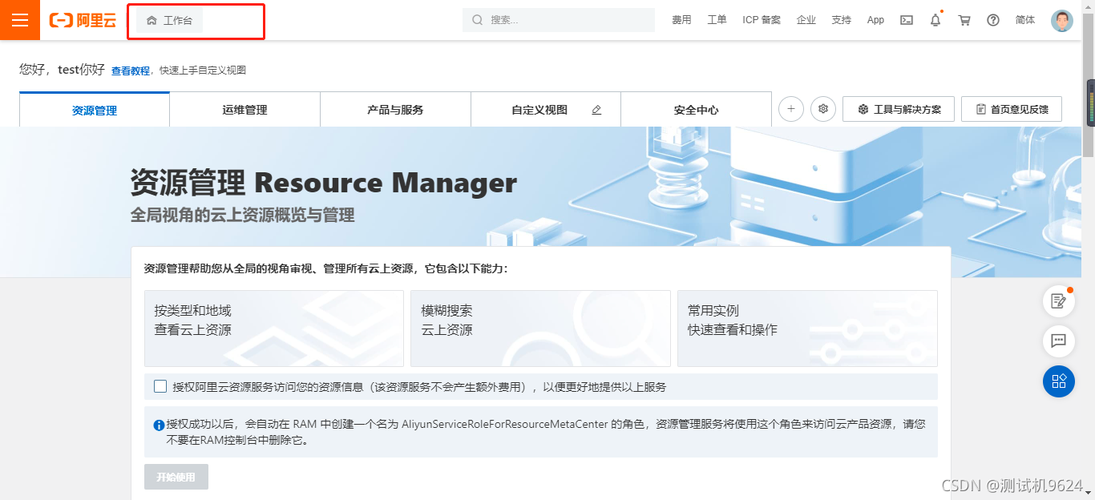Open the 企业 menu
This screenshot has width=1095, height=500.
806,20
